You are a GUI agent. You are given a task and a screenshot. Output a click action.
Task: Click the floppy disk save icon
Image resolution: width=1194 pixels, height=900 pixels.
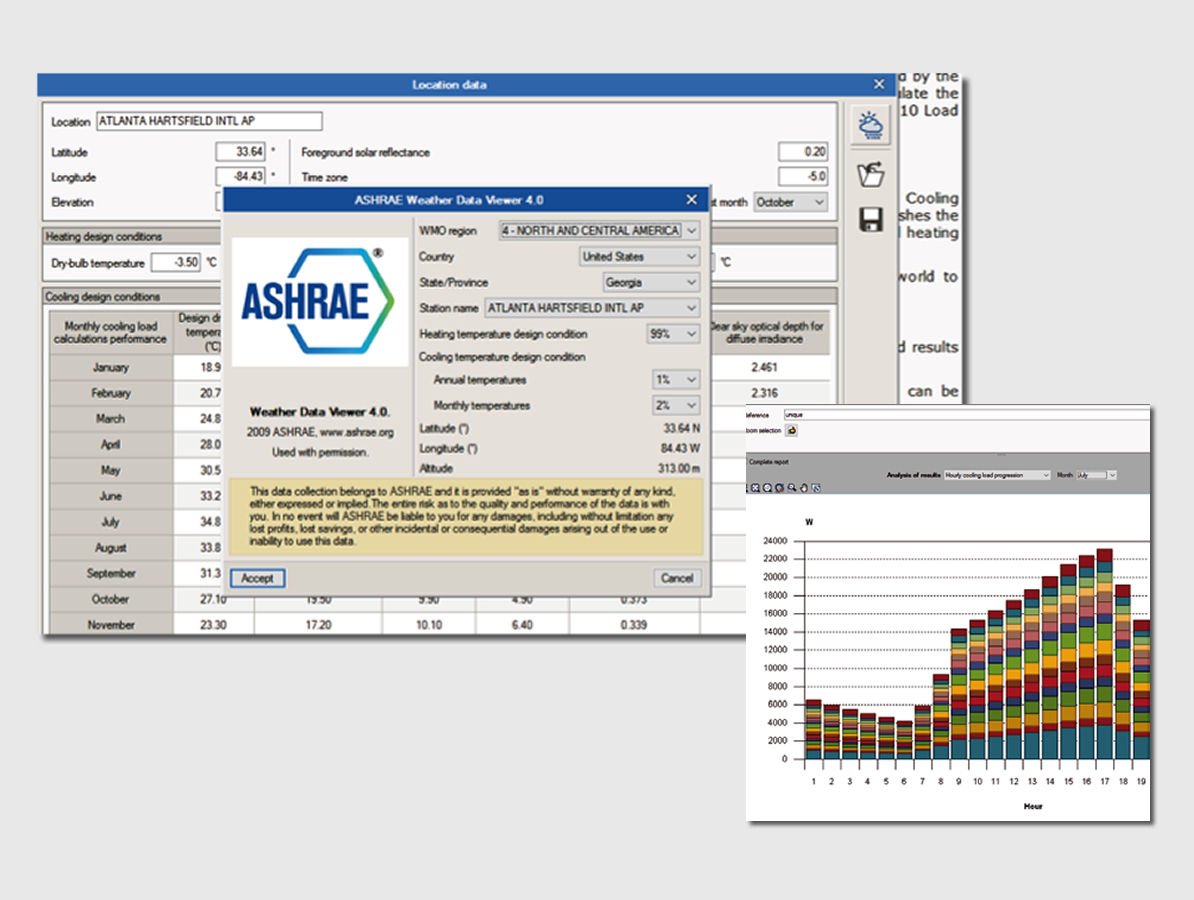(870, 219)
